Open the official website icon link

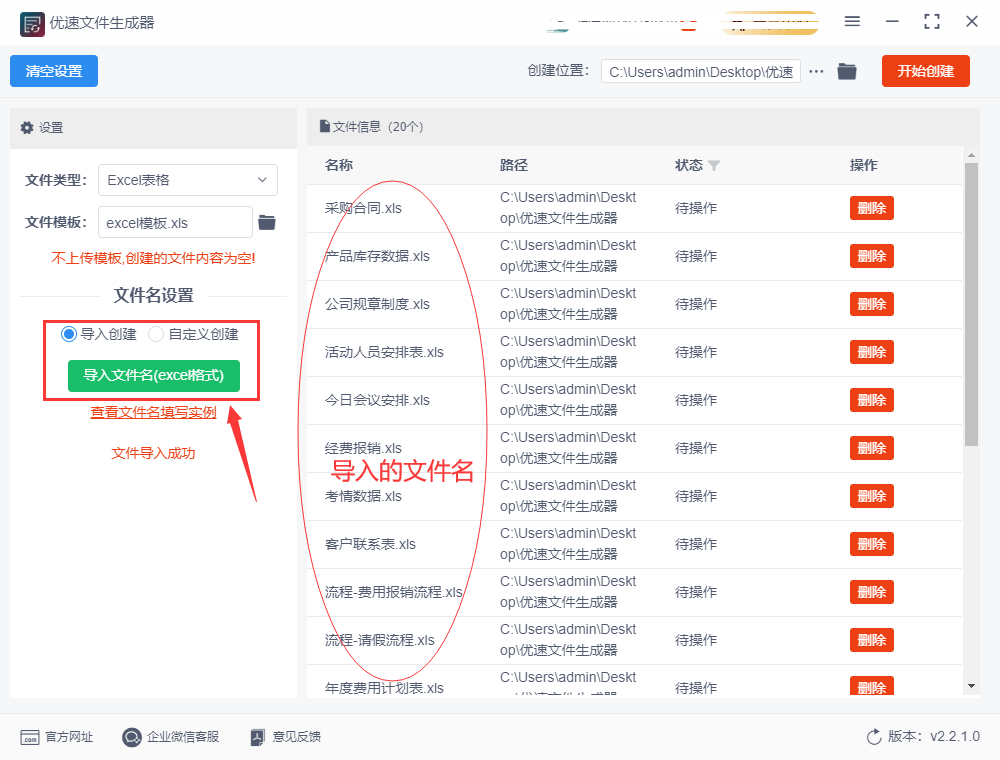[30, 737]
